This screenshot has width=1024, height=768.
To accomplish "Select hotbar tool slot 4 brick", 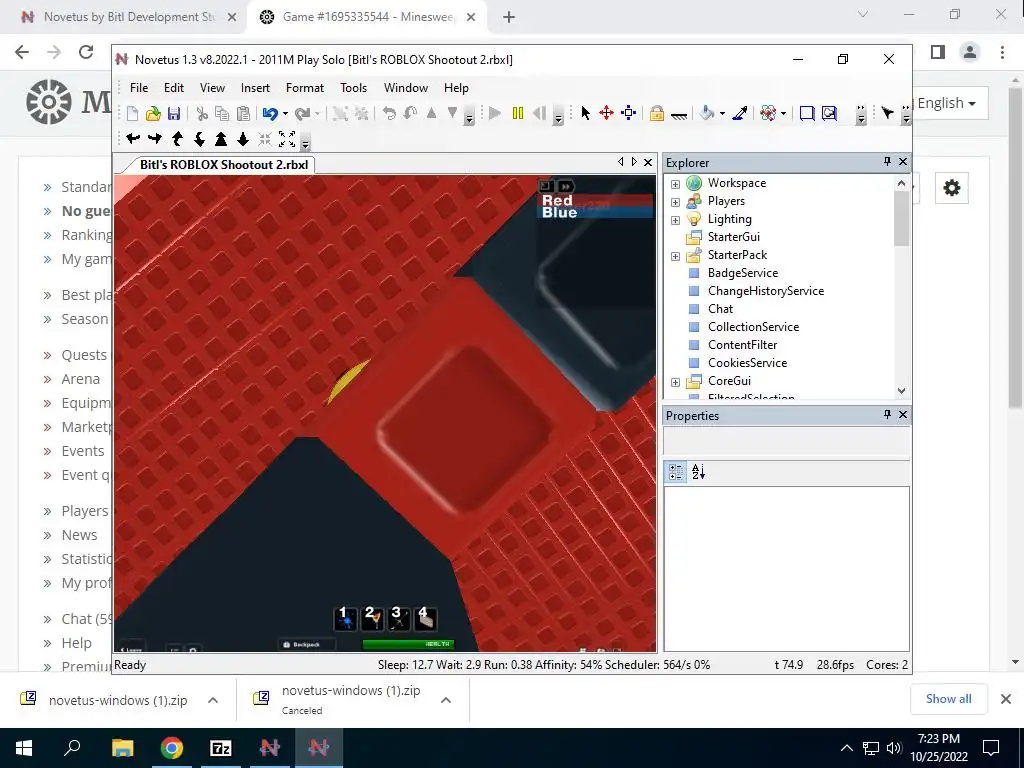I will [x=425, y=618].
